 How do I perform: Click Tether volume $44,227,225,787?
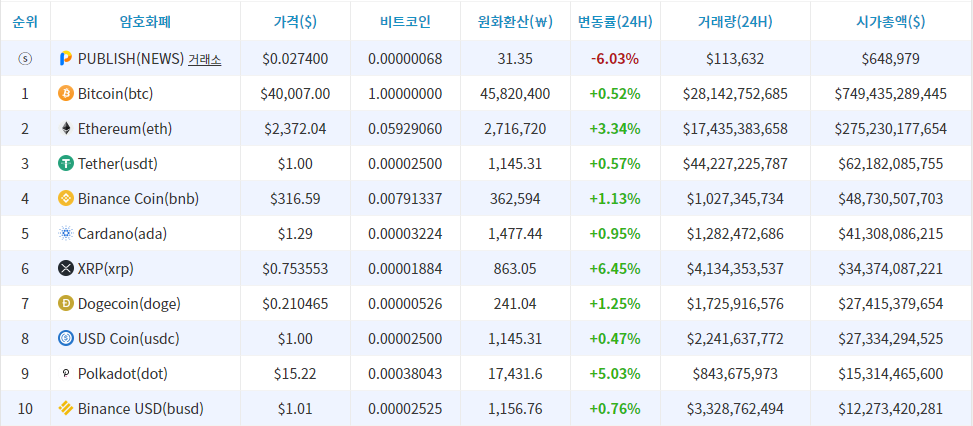[735, 164]
